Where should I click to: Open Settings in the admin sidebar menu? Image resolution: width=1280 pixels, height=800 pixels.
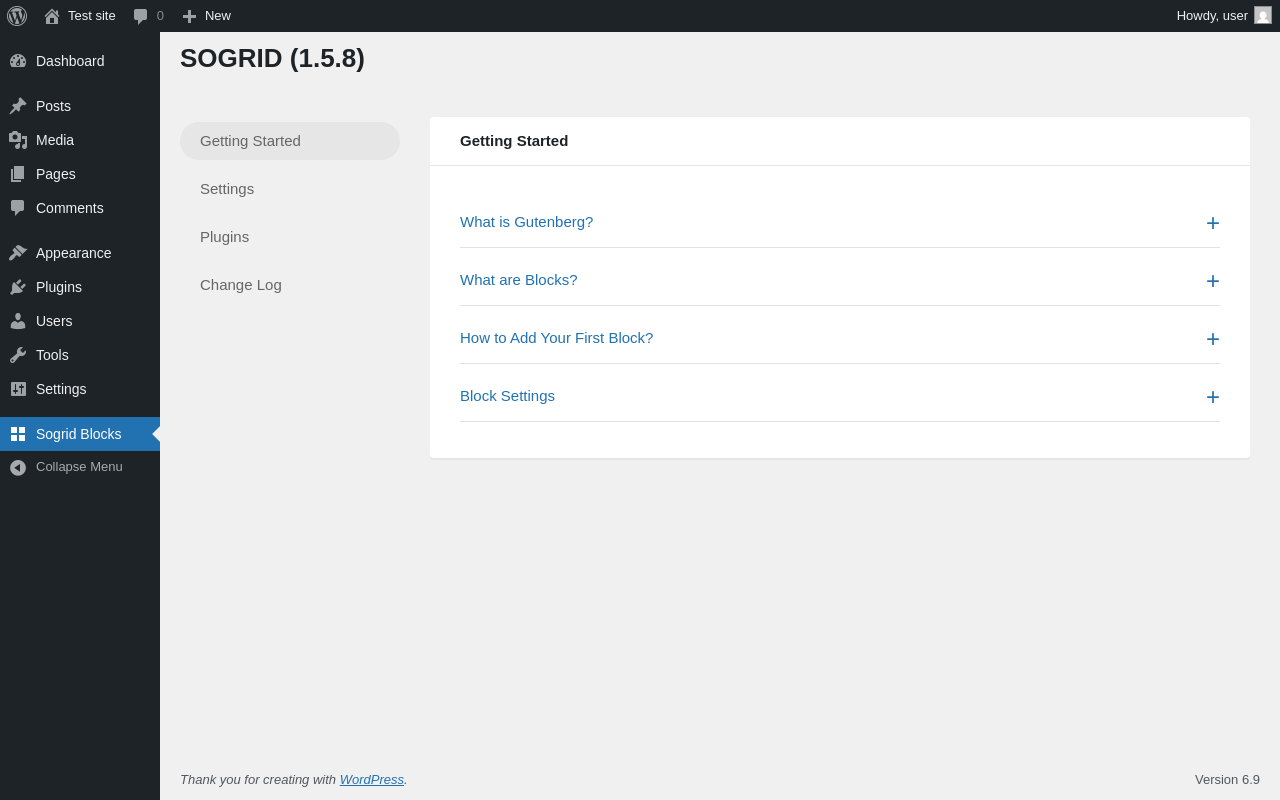pos(80,389)
